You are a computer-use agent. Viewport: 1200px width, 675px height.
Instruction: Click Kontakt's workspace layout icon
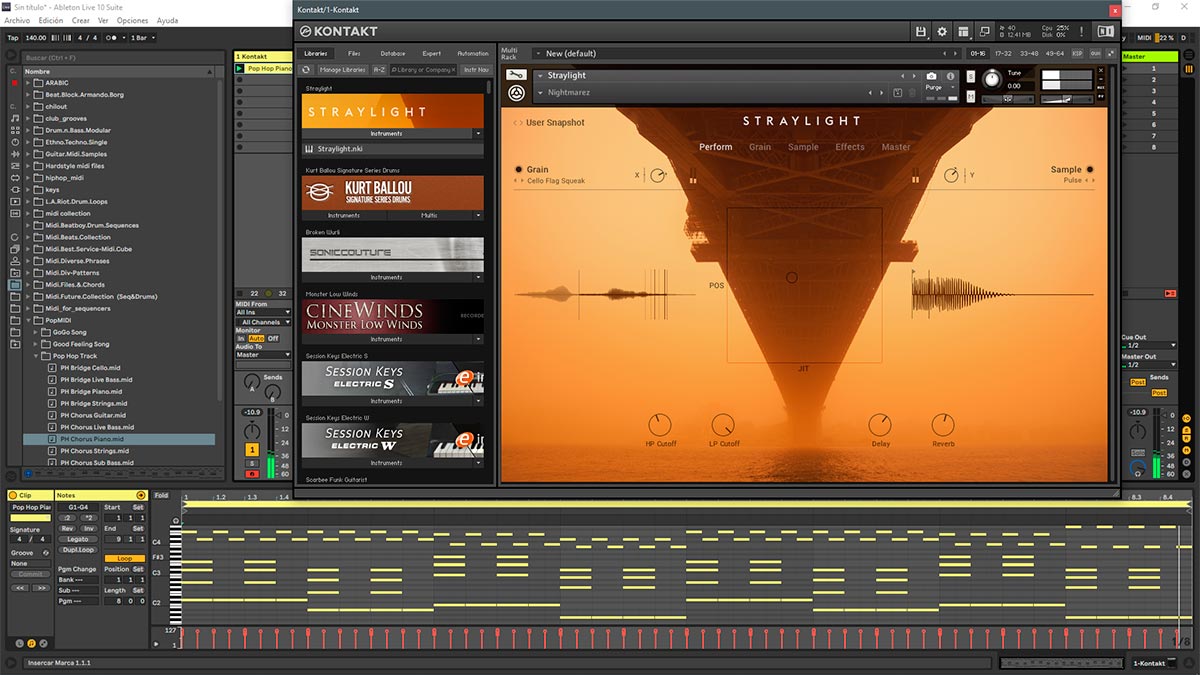pyautogui.click(x=963, y=32)
